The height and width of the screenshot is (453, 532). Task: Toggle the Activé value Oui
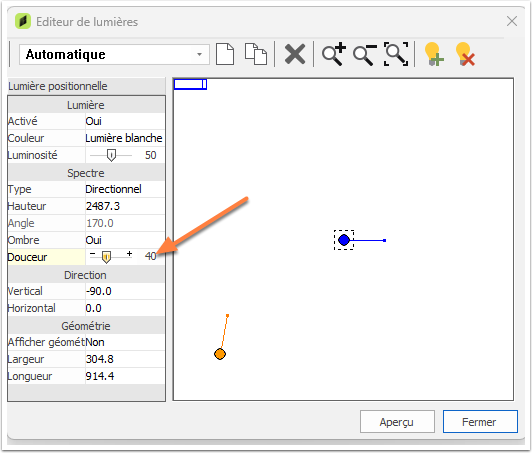125,121
